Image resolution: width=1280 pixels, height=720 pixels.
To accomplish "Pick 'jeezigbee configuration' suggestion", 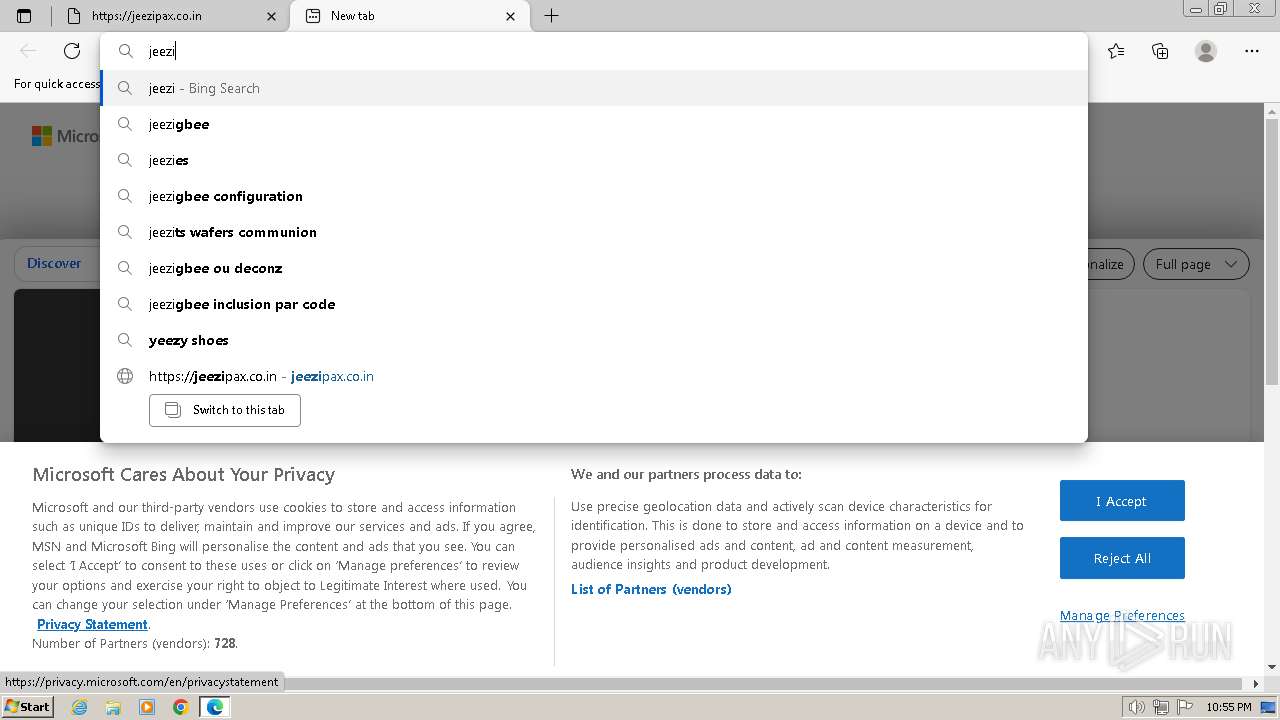I will click(594, 196).
